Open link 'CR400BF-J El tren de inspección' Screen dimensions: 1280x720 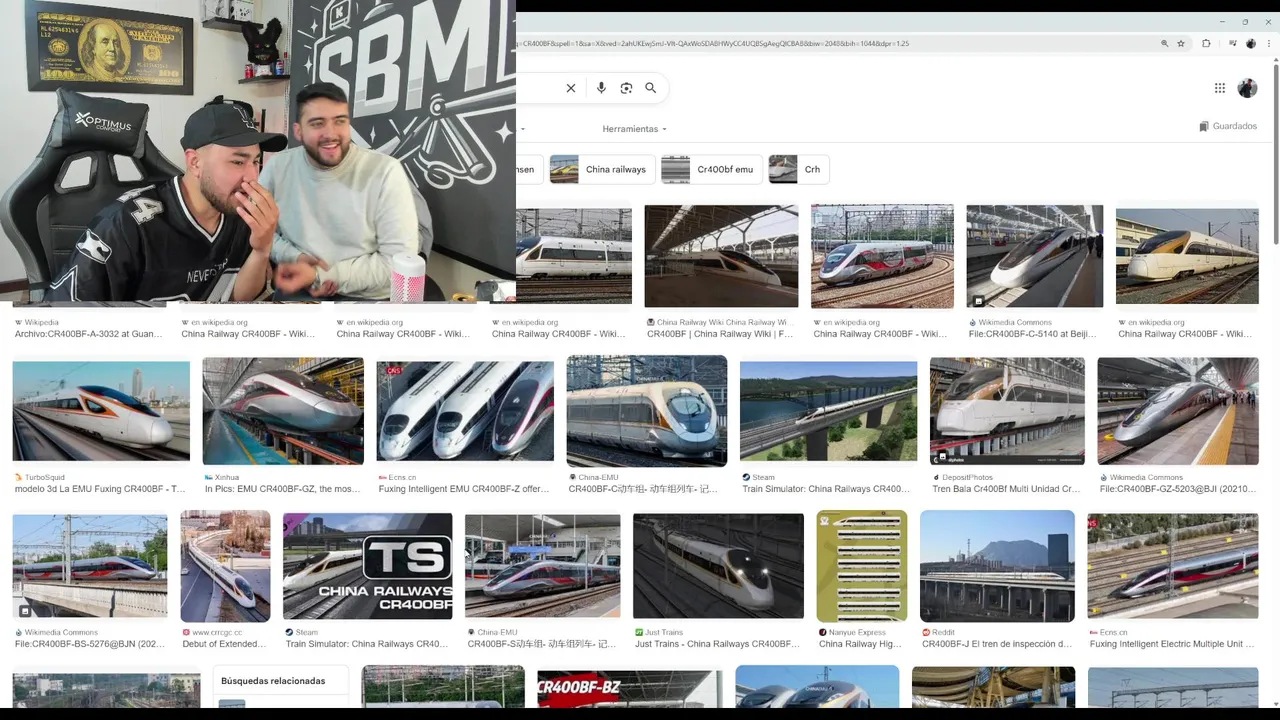pos(997,644)
